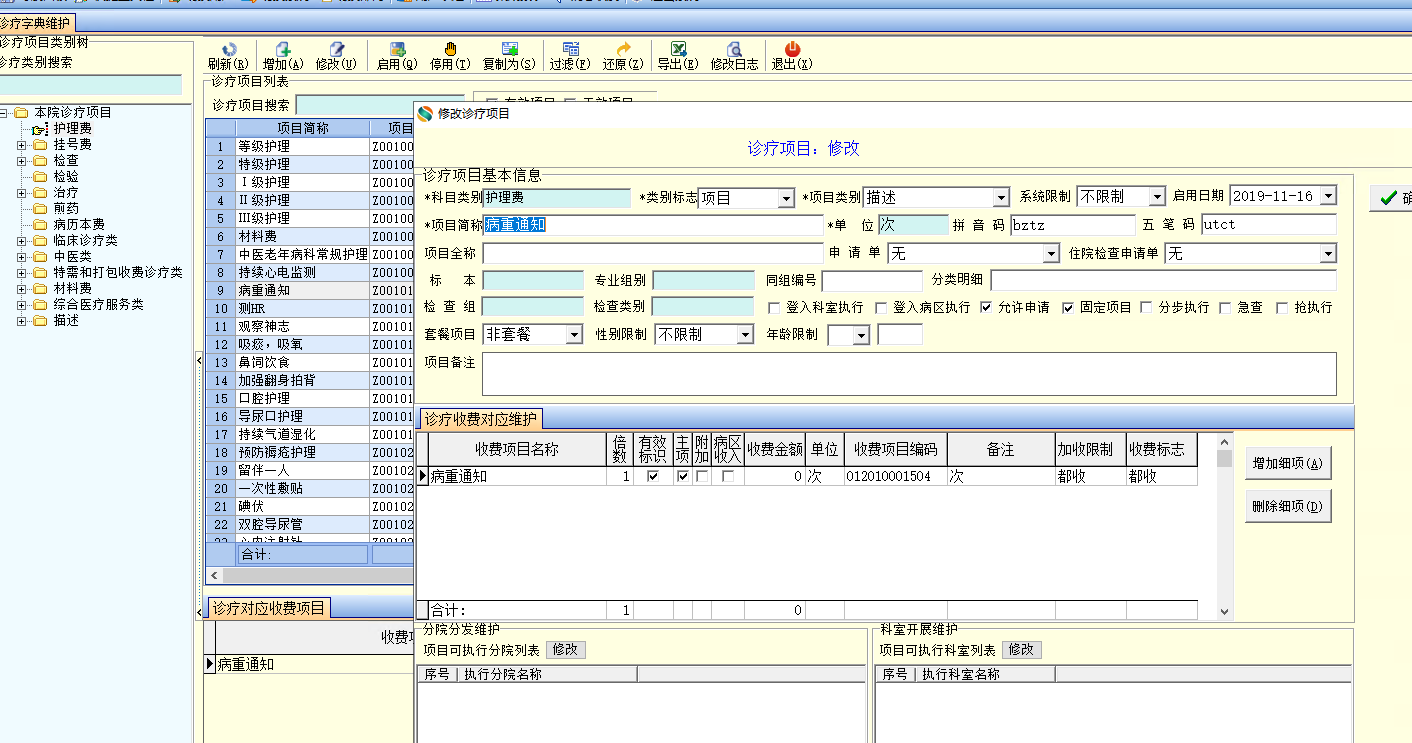Select the 诊疗对应收费项目 tab
The width and height of the screenshot is (1412, 743).
coord(268,608)
